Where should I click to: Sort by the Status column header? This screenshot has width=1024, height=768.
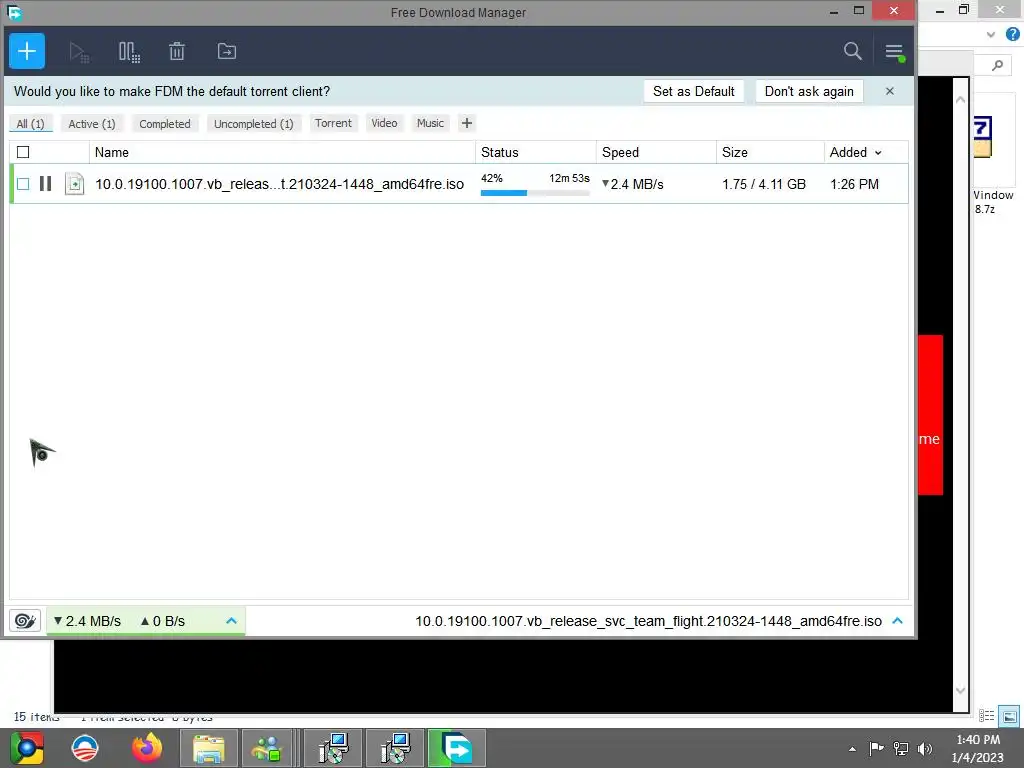pyautogui.click(x=500, y=152)
